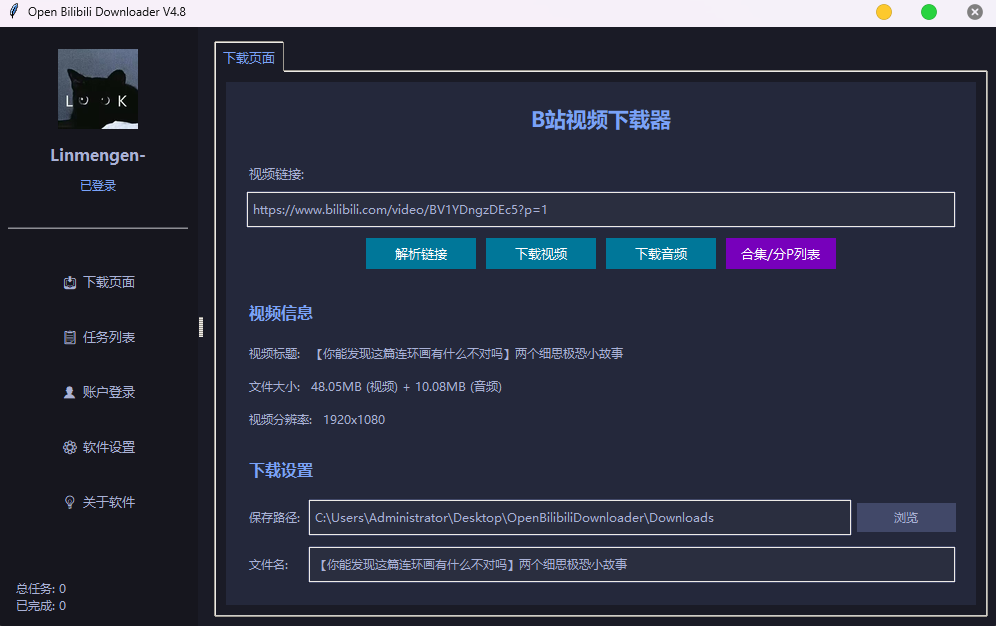Click the 下载音频 button
This screenshot has width=996, height=626.
661,254
